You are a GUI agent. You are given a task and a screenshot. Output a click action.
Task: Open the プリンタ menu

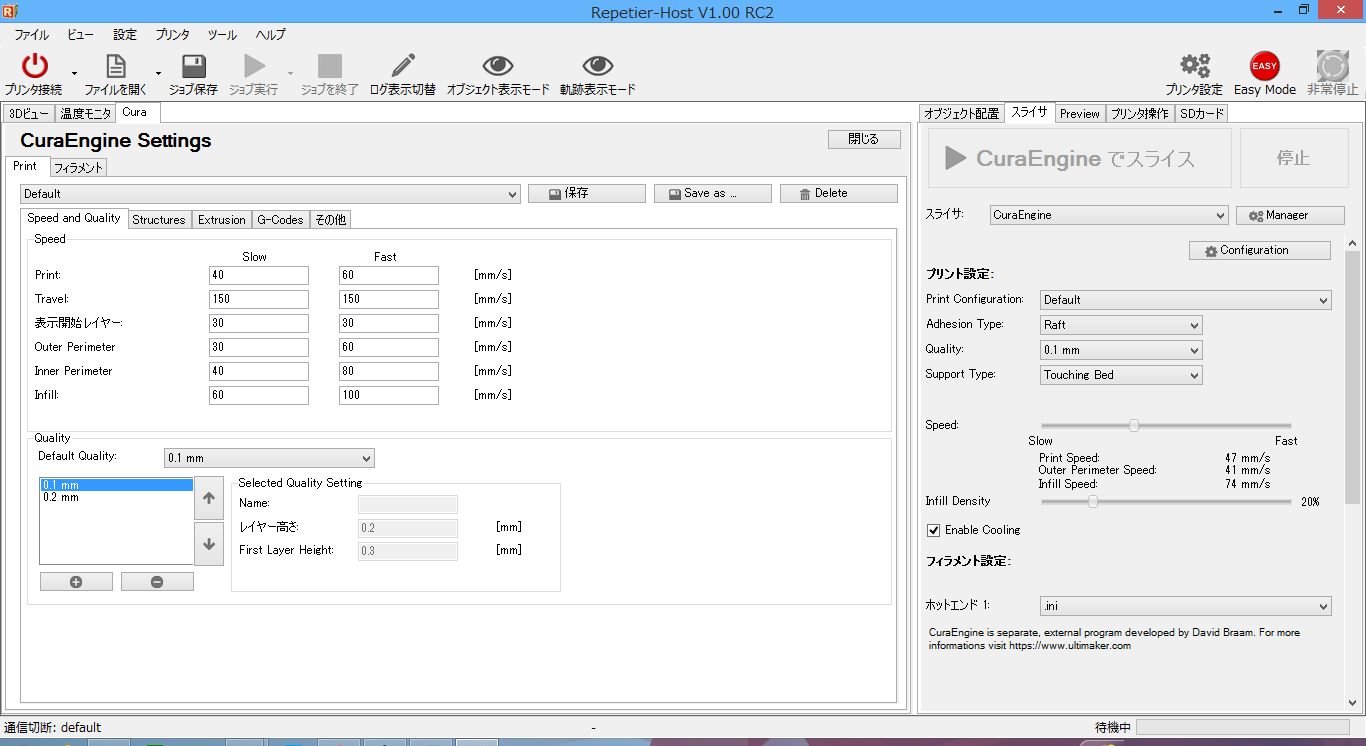(x=172, y=35)
